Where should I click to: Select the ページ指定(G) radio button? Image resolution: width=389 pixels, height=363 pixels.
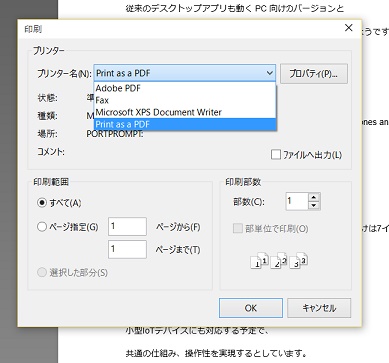tap(42, 227)
